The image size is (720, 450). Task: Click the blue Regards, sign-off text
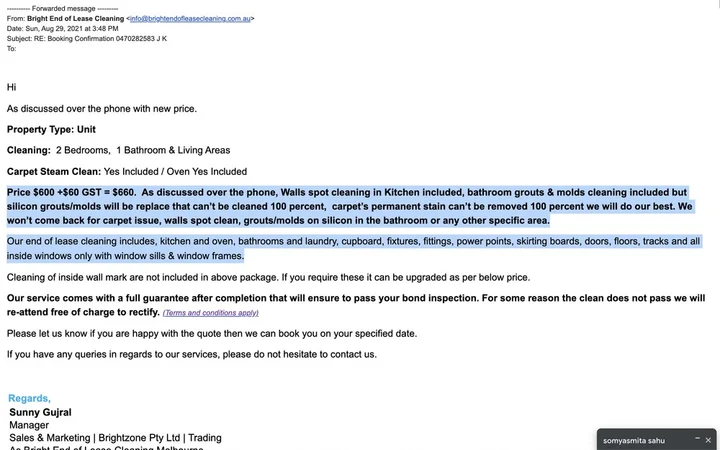coord(29,398)
